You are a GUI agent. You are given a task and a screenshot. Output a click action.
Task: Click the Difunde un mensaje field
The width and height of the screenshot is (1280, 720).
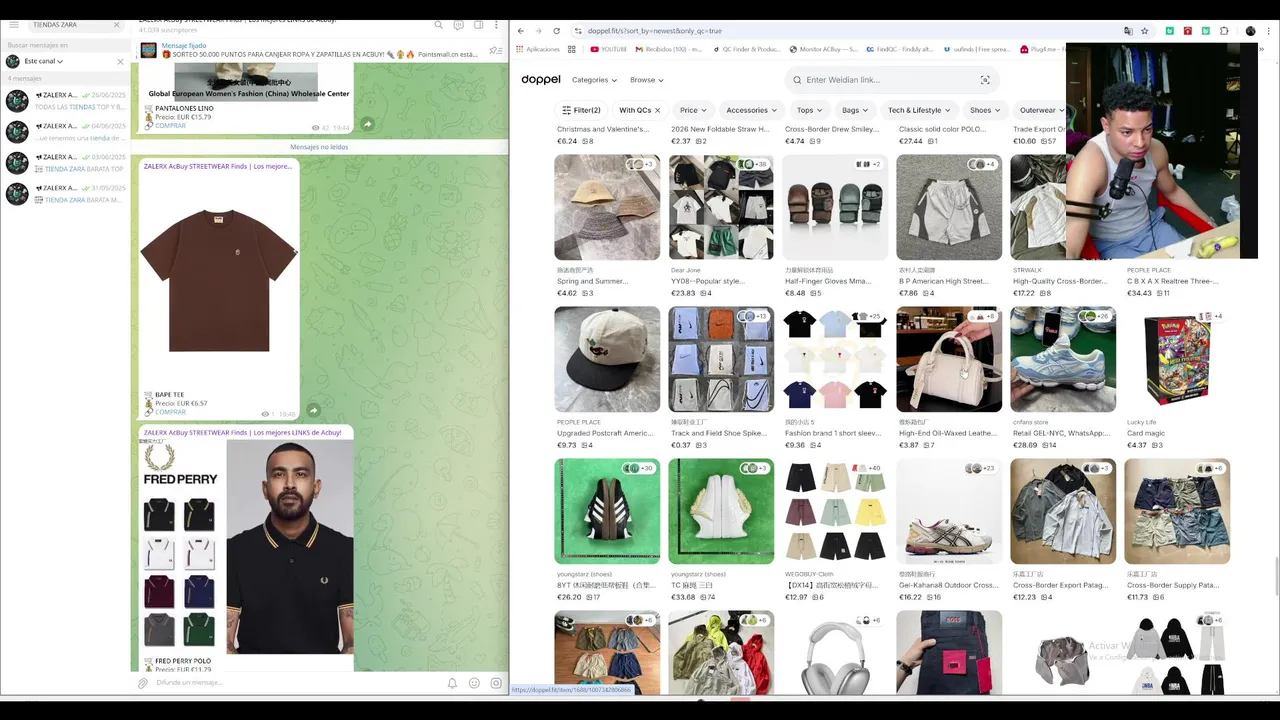click(x=295, y=683)
